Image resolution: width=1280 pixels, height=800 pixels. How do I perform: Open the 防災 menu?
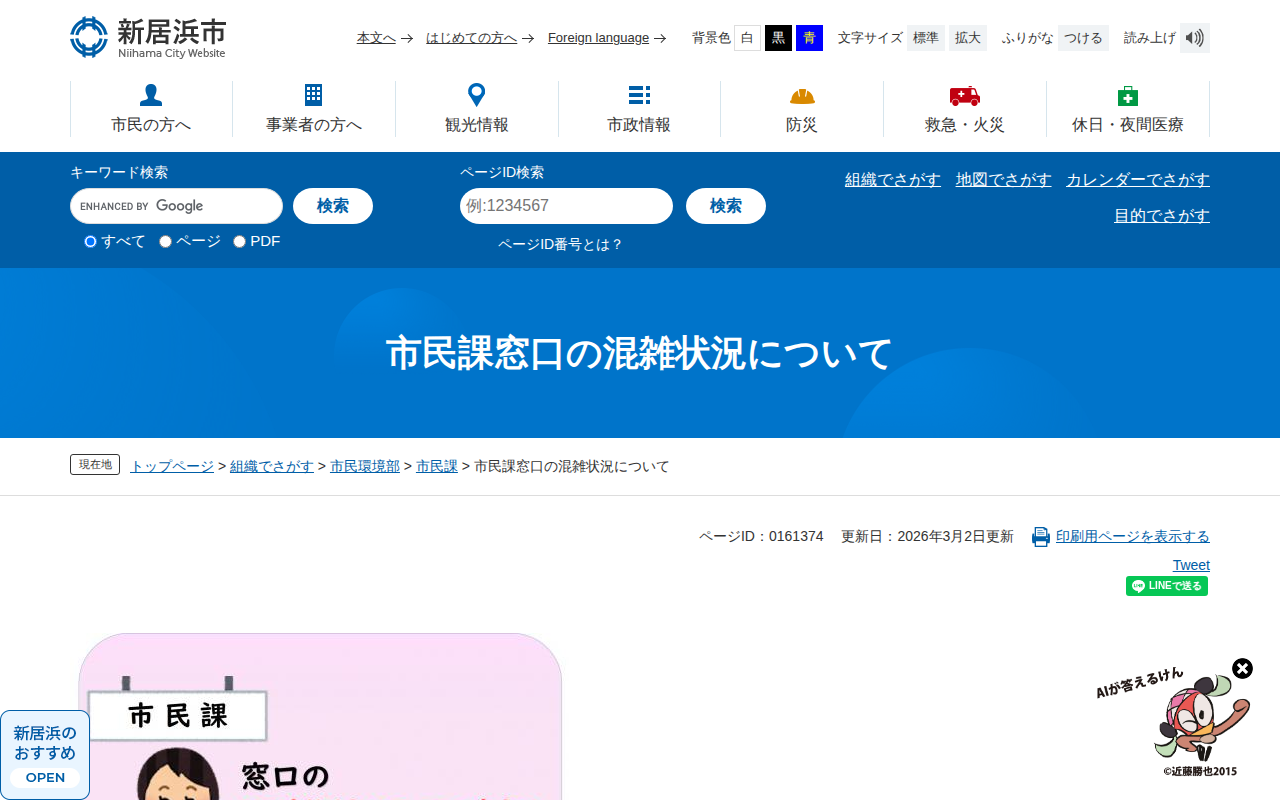[x=802, y=109]
